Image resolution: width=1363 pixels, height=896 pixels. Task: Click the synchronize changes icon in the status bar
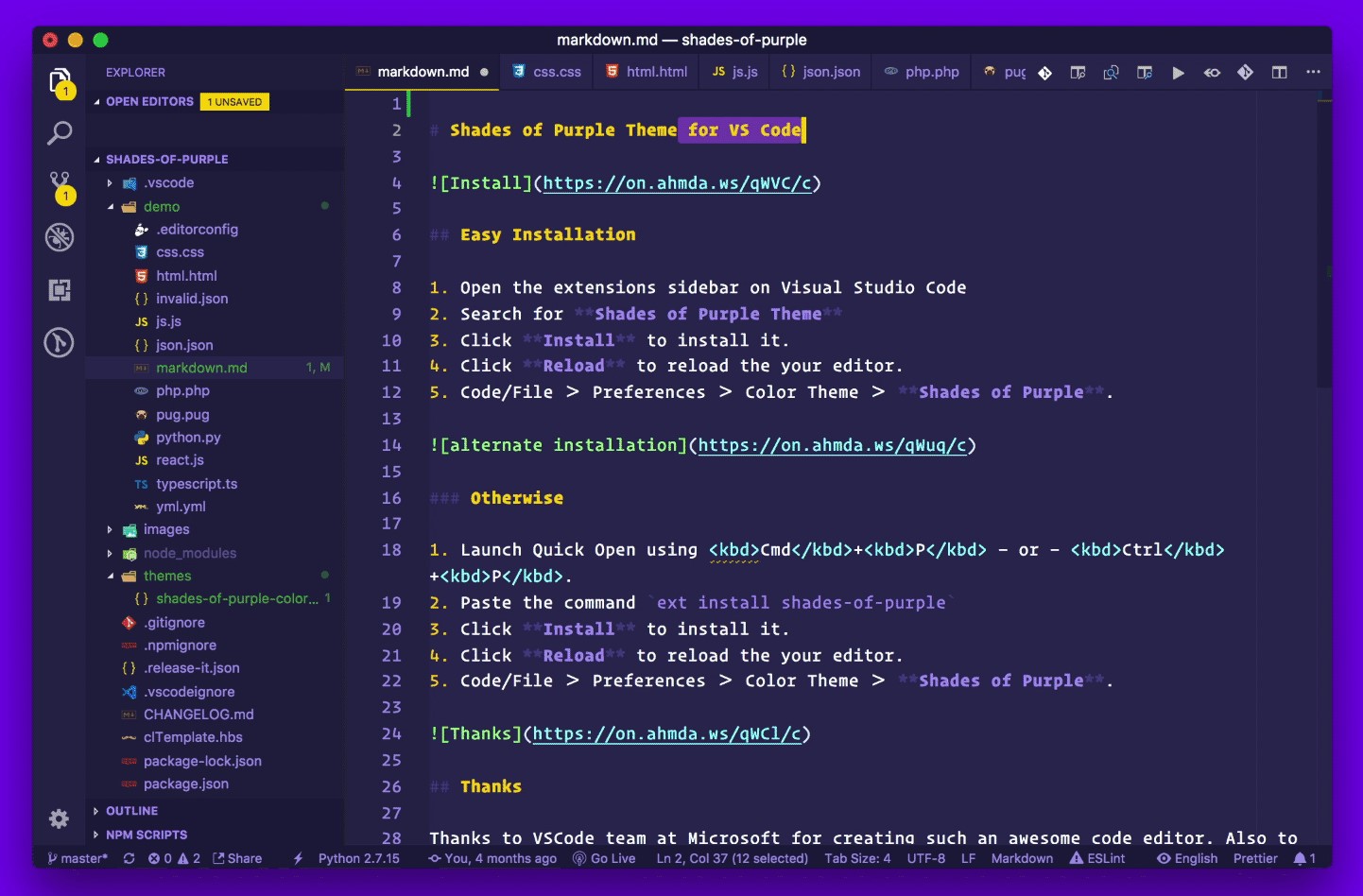click(x=129, y=858)
